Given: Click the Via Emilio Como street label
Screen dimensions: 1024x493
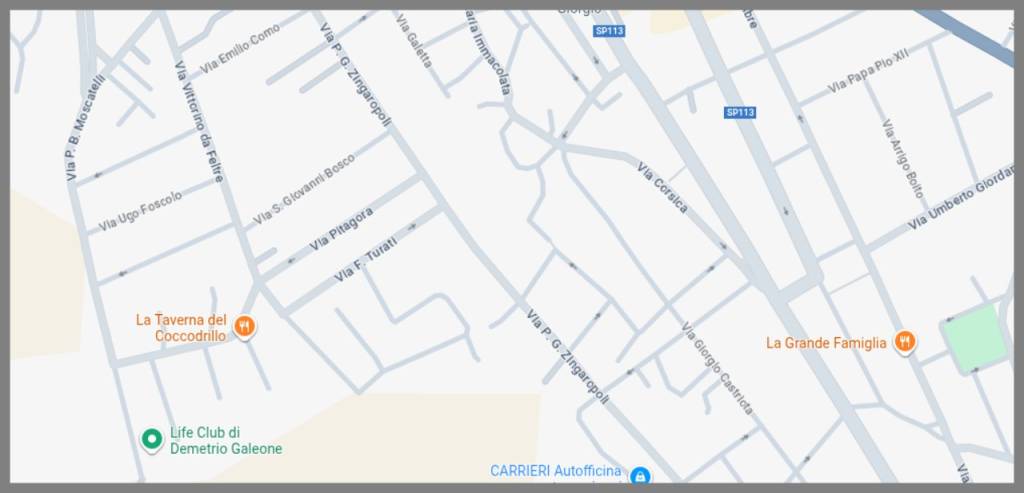Looking at the screenshot, I should click(x=240, y=48).
